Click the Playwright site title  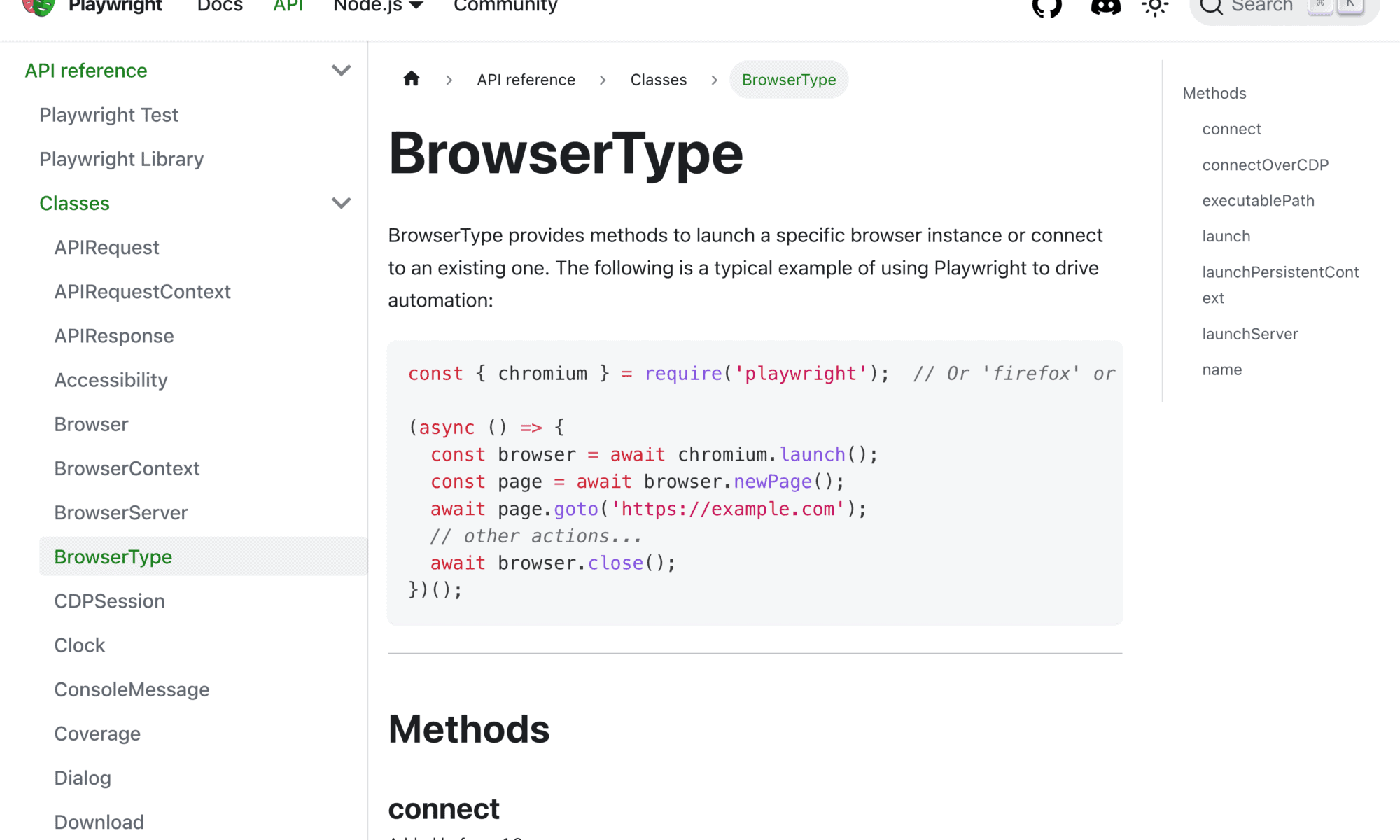[x=115, y=6]
